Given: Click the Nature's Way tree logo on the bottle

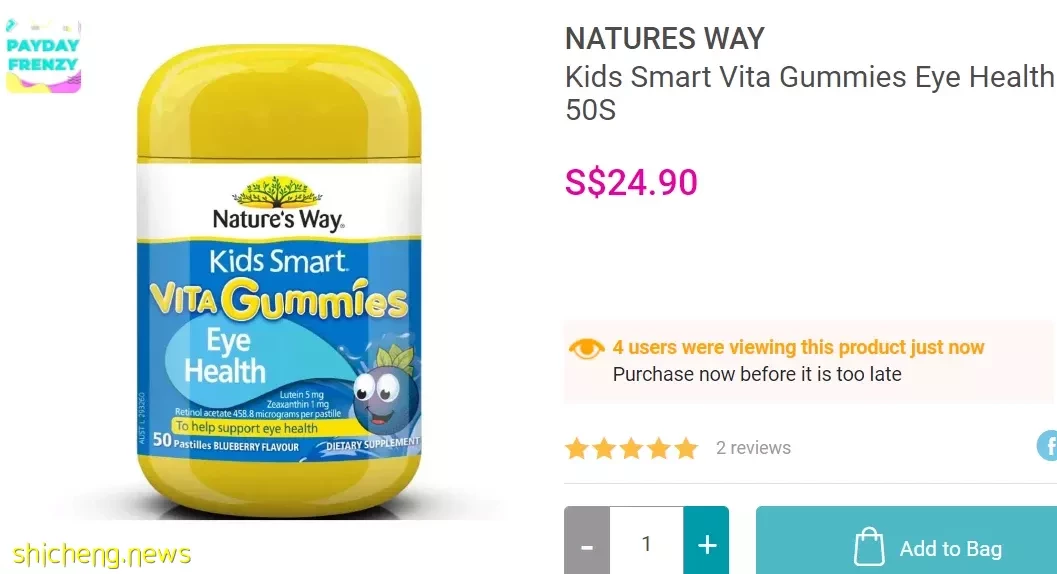Looking at the screenshot, I should [277, 192].
